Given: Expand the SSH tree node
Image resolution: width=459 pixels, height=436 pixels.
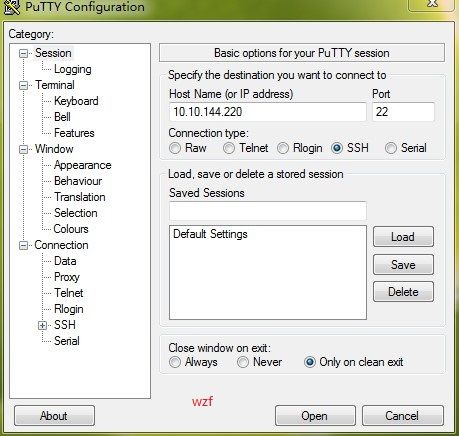Looking at the screenshot, I should tap(42, 325).
